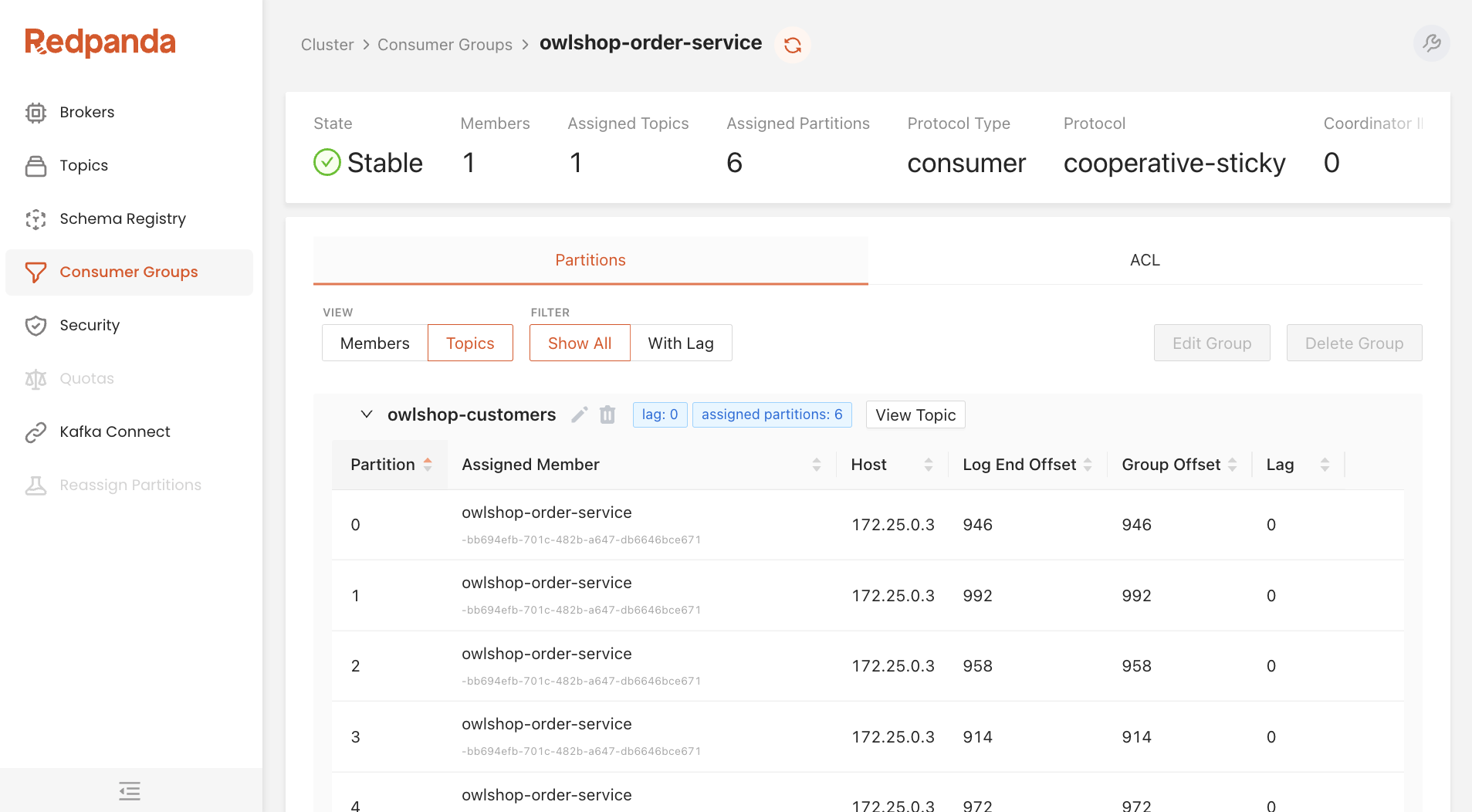Open the Partitions tab
Viewport: 1472px width, 812px height.
590,260
